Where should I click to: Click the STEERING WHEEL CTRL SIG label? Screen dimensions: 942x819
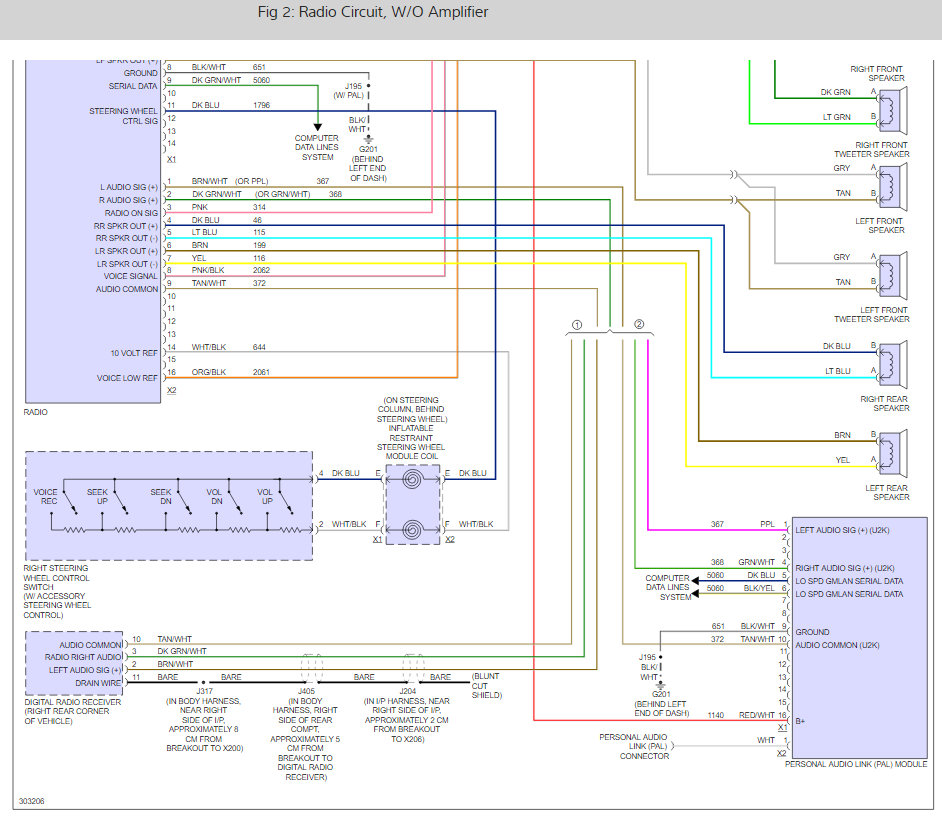coord(123,116)
